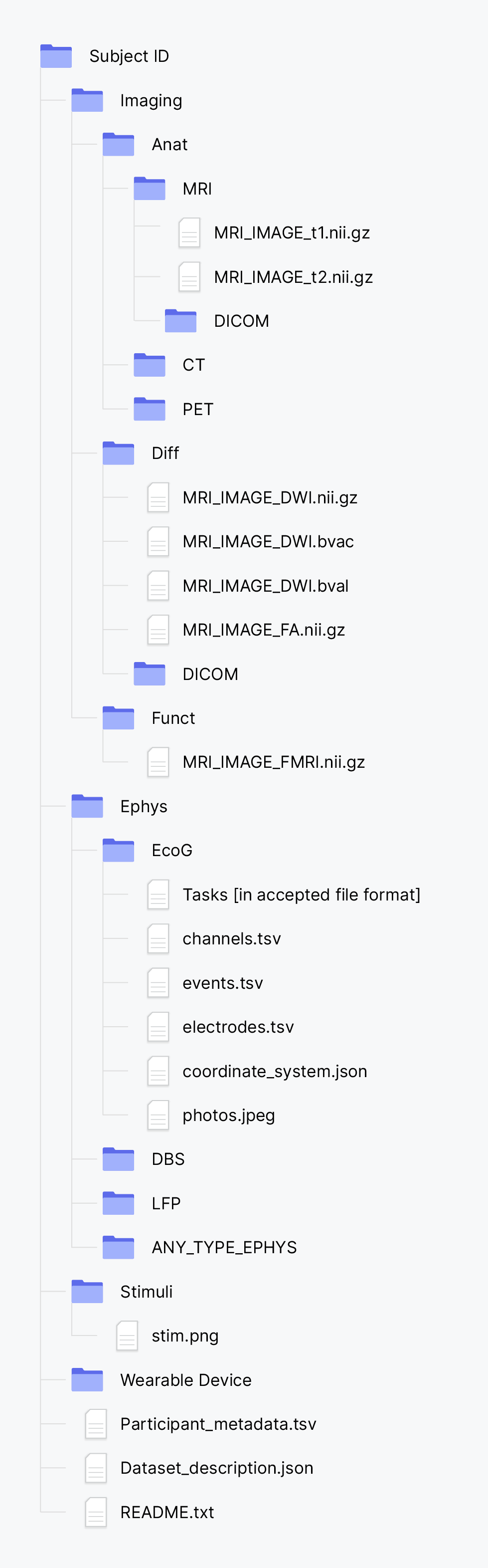Click the Imaging folder icon
488x1568 pixels.
(x=87, y=100)
